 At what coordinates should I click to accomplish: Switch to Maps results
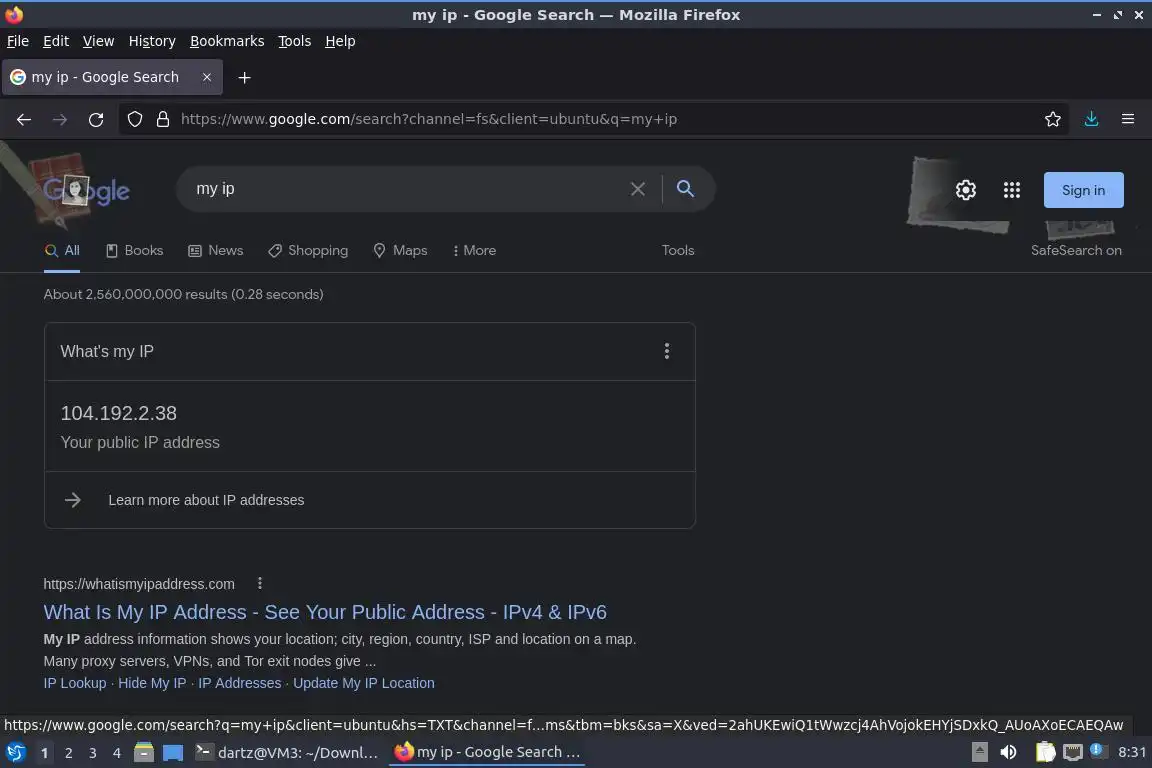[x=400, y=251]
